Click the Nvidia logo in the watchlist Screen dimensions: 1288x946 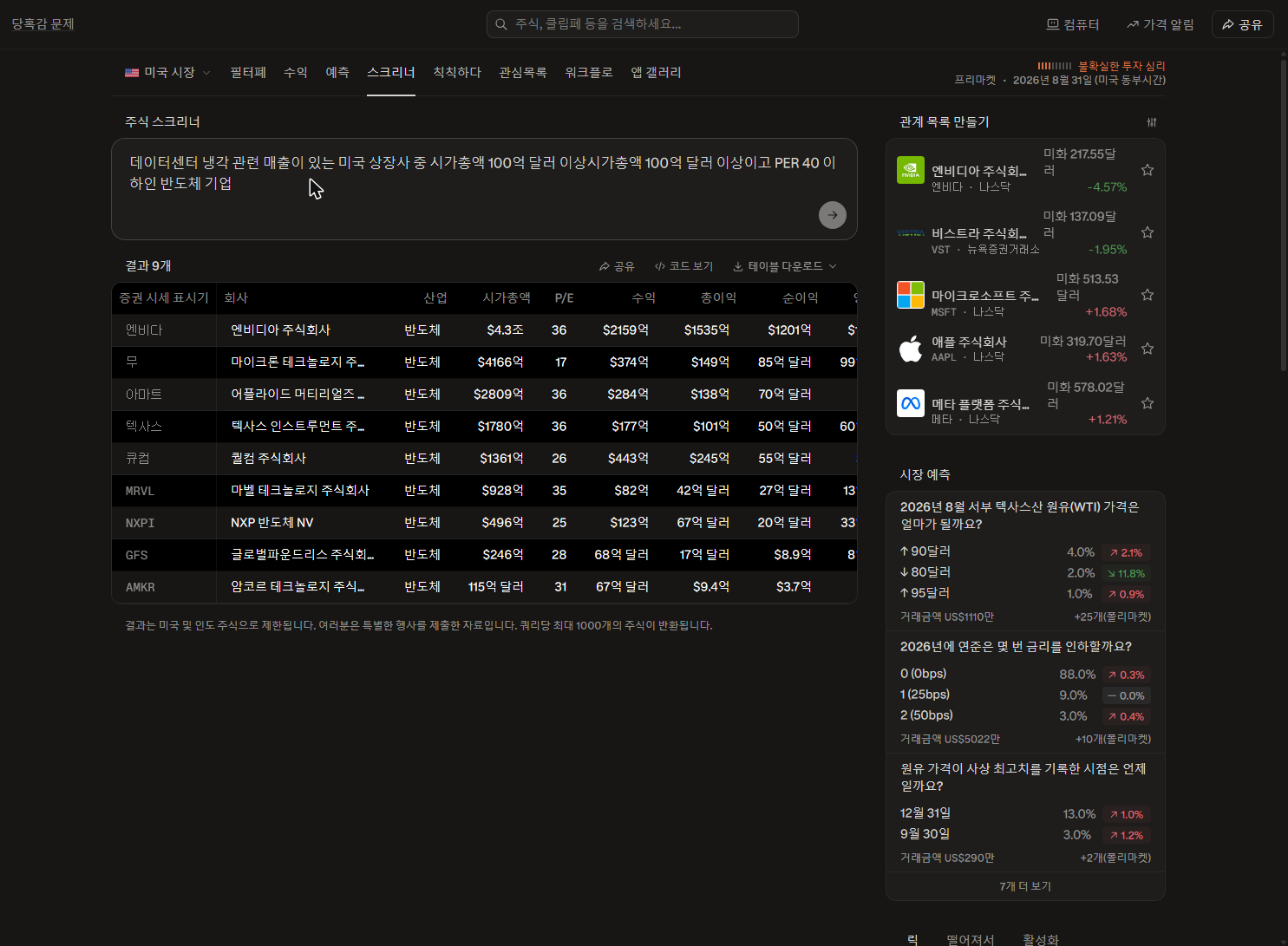911,171
